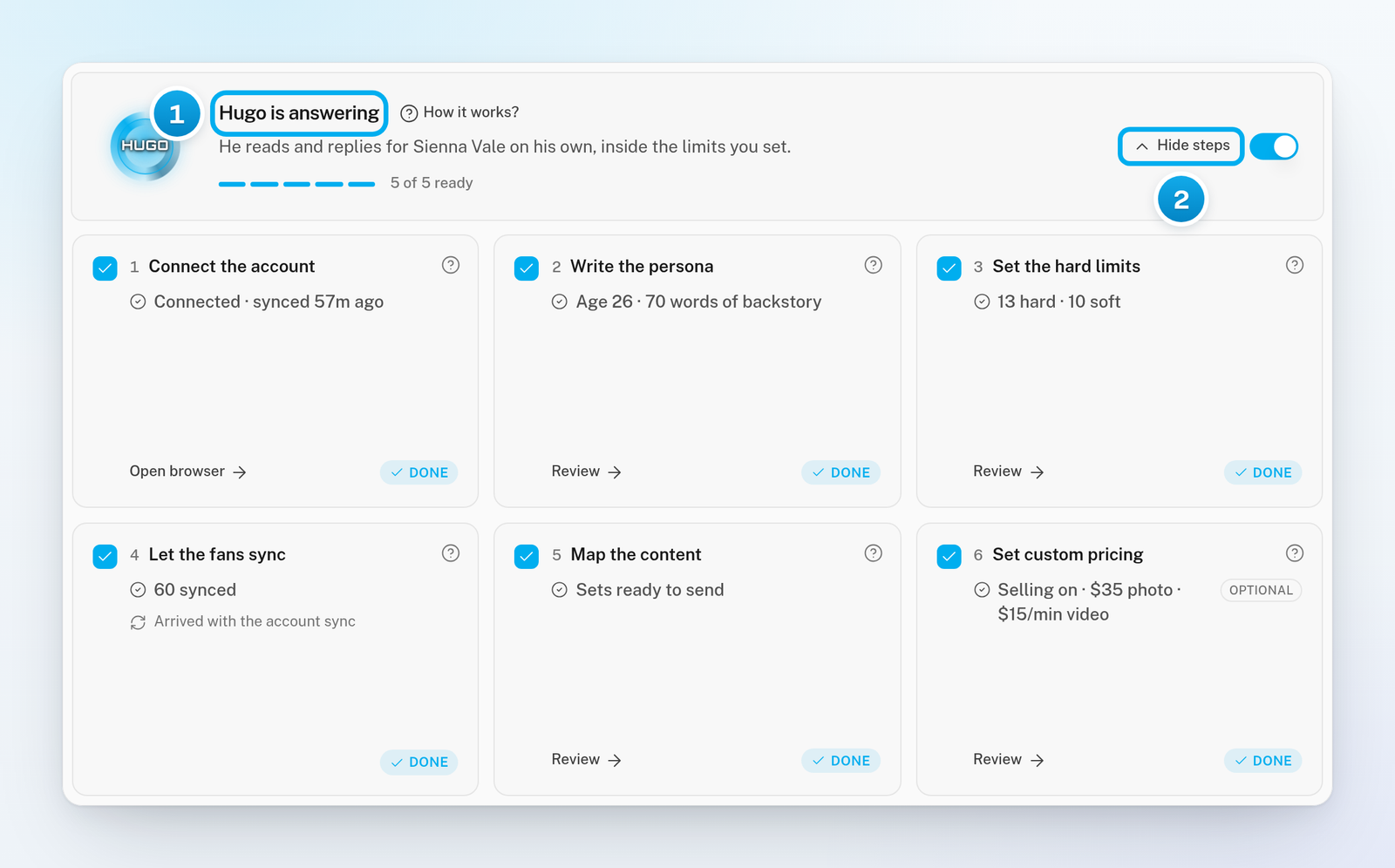Click the Hugo is answering heading
The height and width of the screenshot is (868, 1395).
299,113
